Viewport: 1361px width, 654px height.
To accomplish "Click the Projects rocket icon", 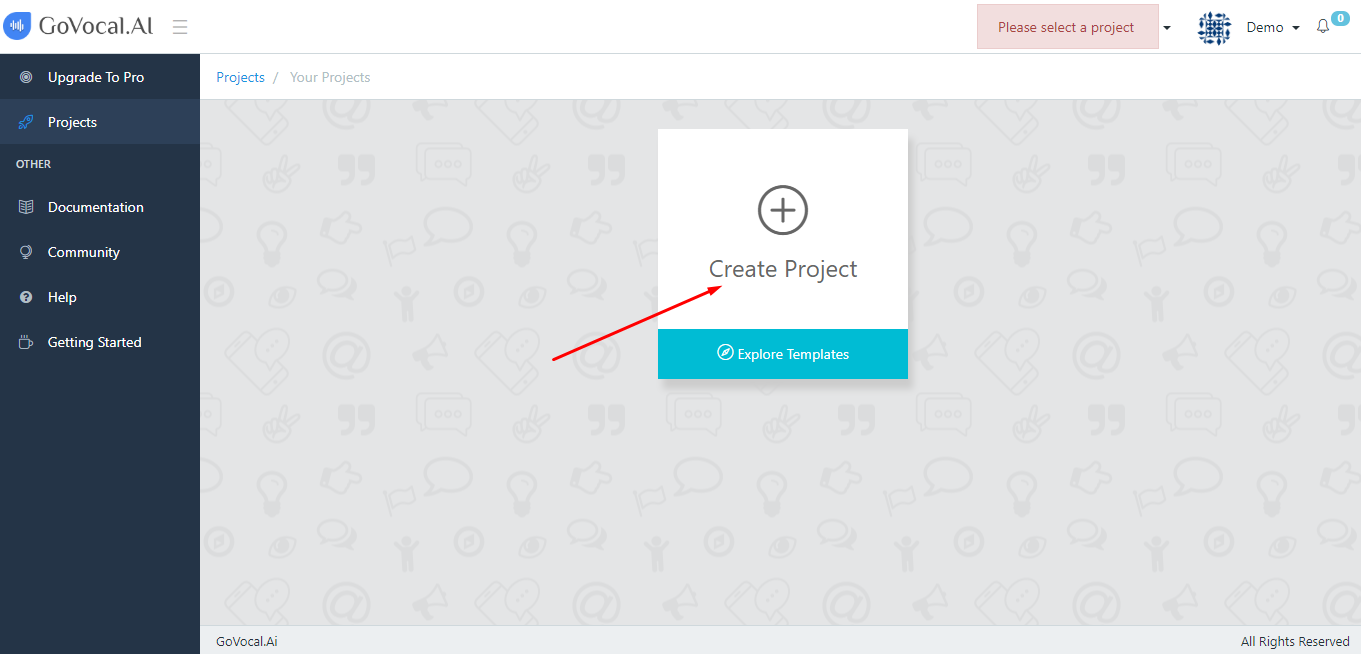I will tap(26, 122).
